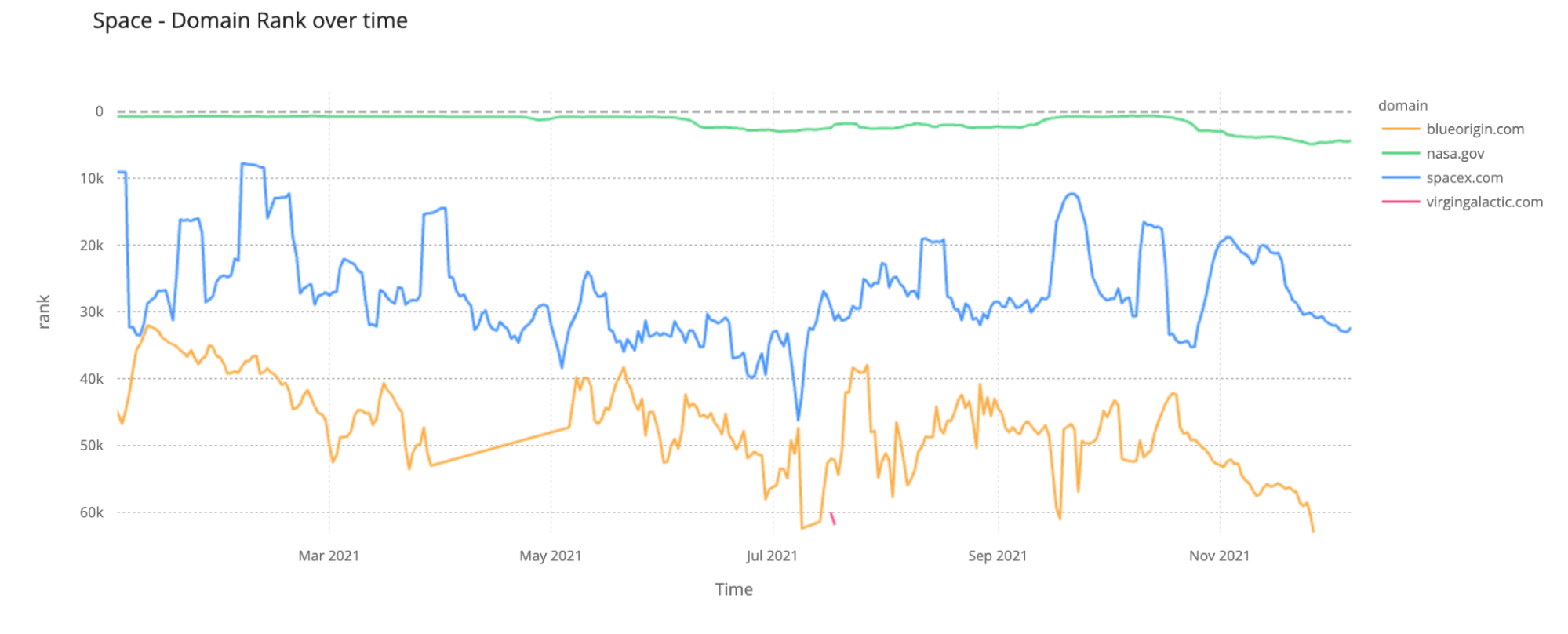Select the 'Nov 2021' x-axis tick label

pyautogui.click(x=1219, y=556)
